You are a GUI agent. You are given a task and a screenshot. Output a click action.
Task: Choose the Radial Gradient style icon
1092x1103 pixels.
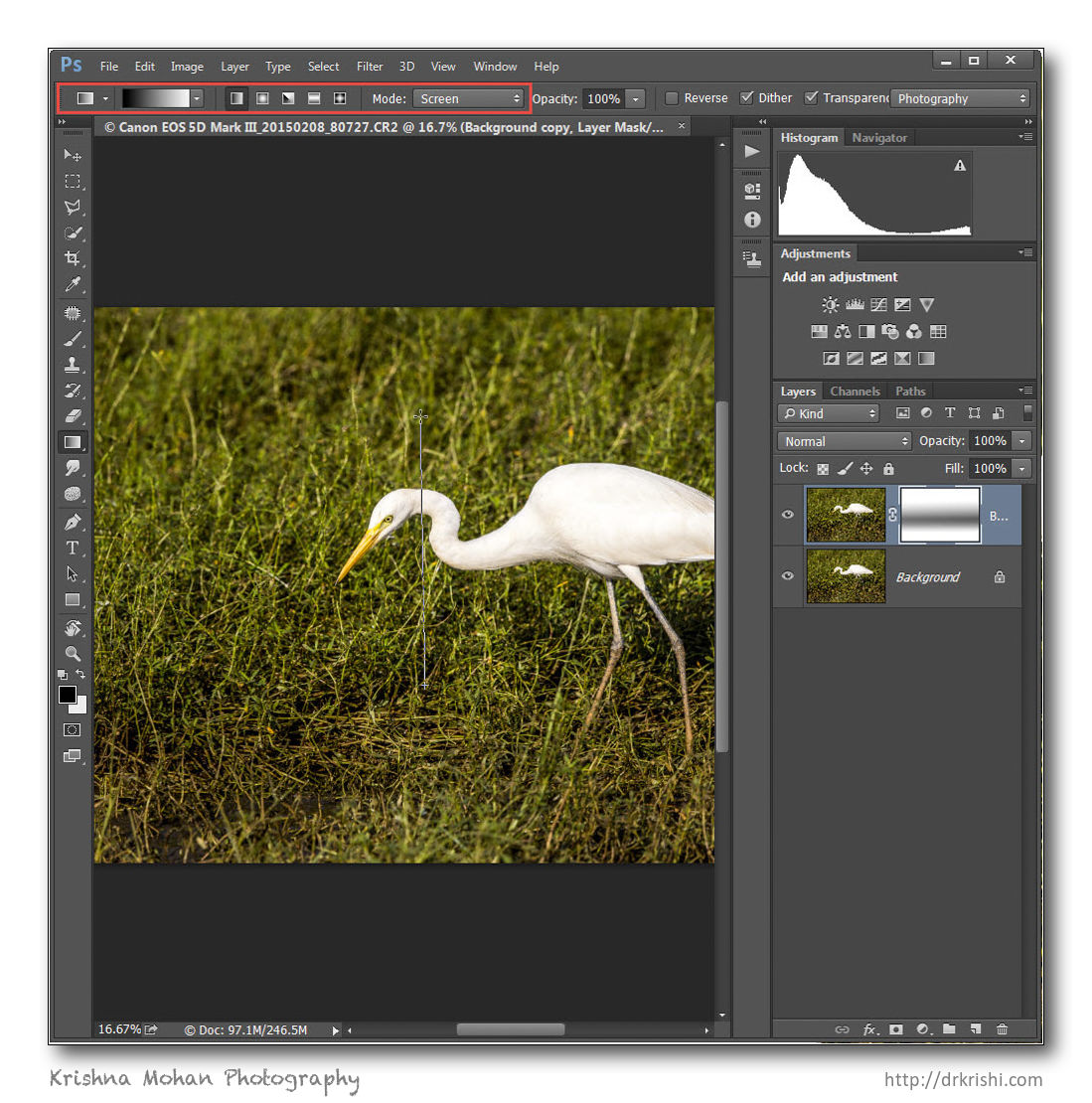click(x=262, y=98)
